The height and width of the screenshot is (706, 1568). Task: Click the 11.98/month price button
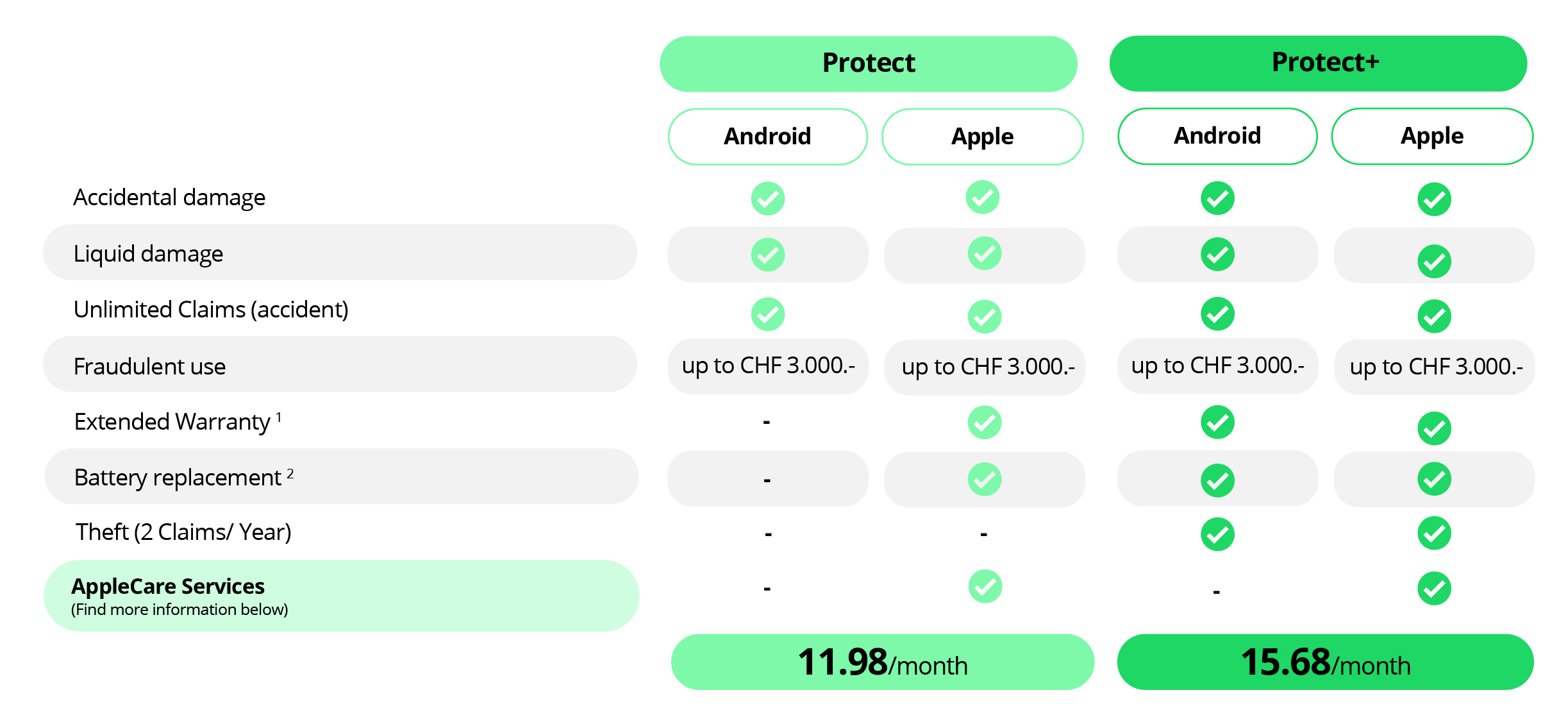coord(882,662)
